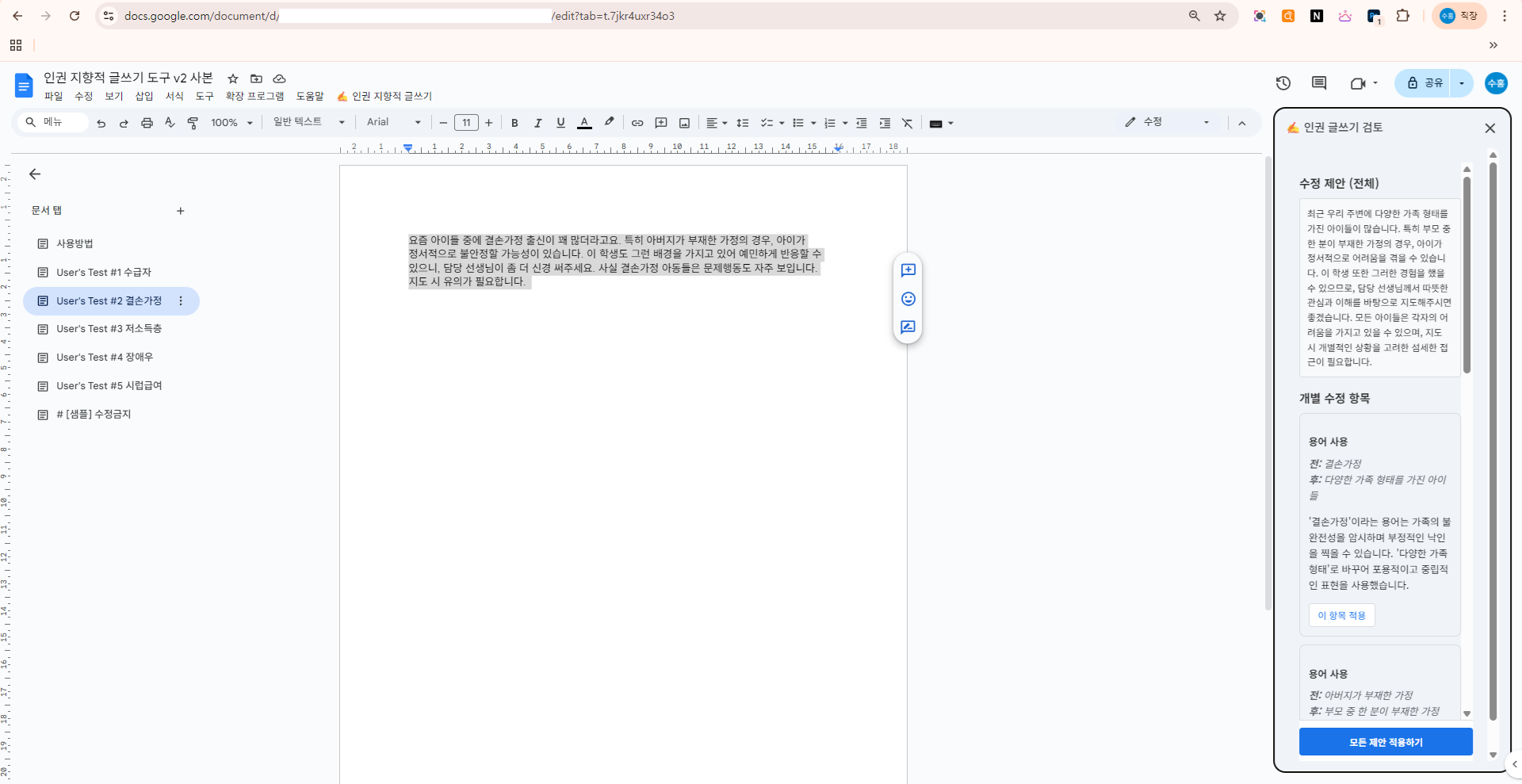
Task: Open version history from the top bar
Action: click(1284, 83)
